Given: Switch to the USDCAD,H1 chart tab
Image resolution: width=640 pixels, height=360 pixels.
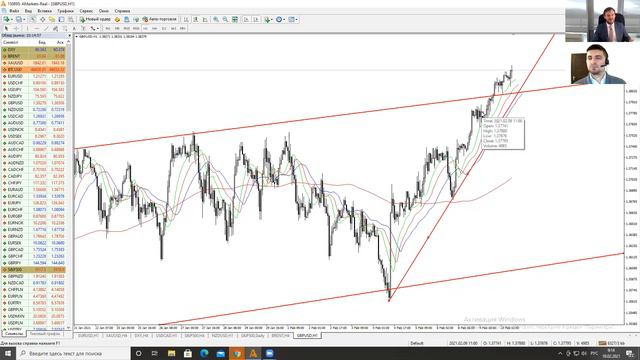Looking at the screenshot, I should tap(167, 336).
